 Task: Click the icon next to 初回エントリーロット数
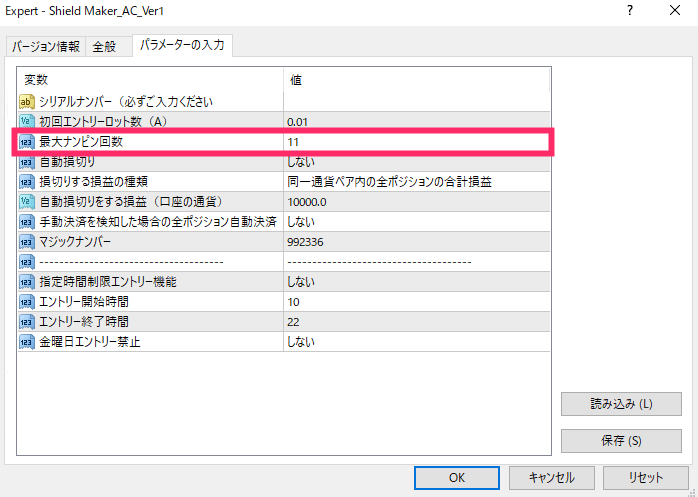click(x=27, y=122)
